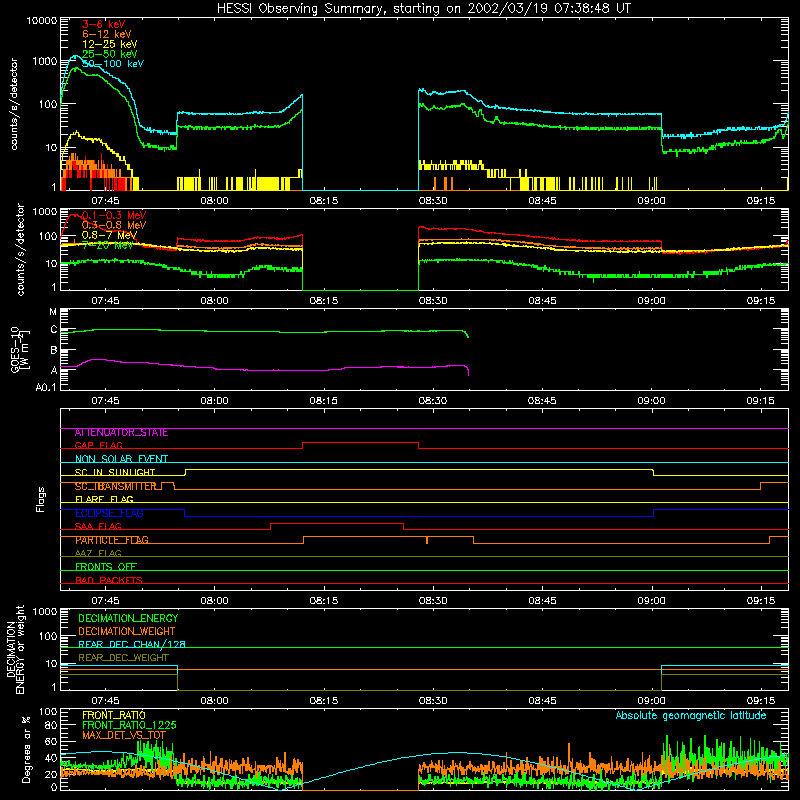Click the REAR_DEC_CHAN/128 legend label
The width and height of the screenshot is (800, 800).
point(132,645)
